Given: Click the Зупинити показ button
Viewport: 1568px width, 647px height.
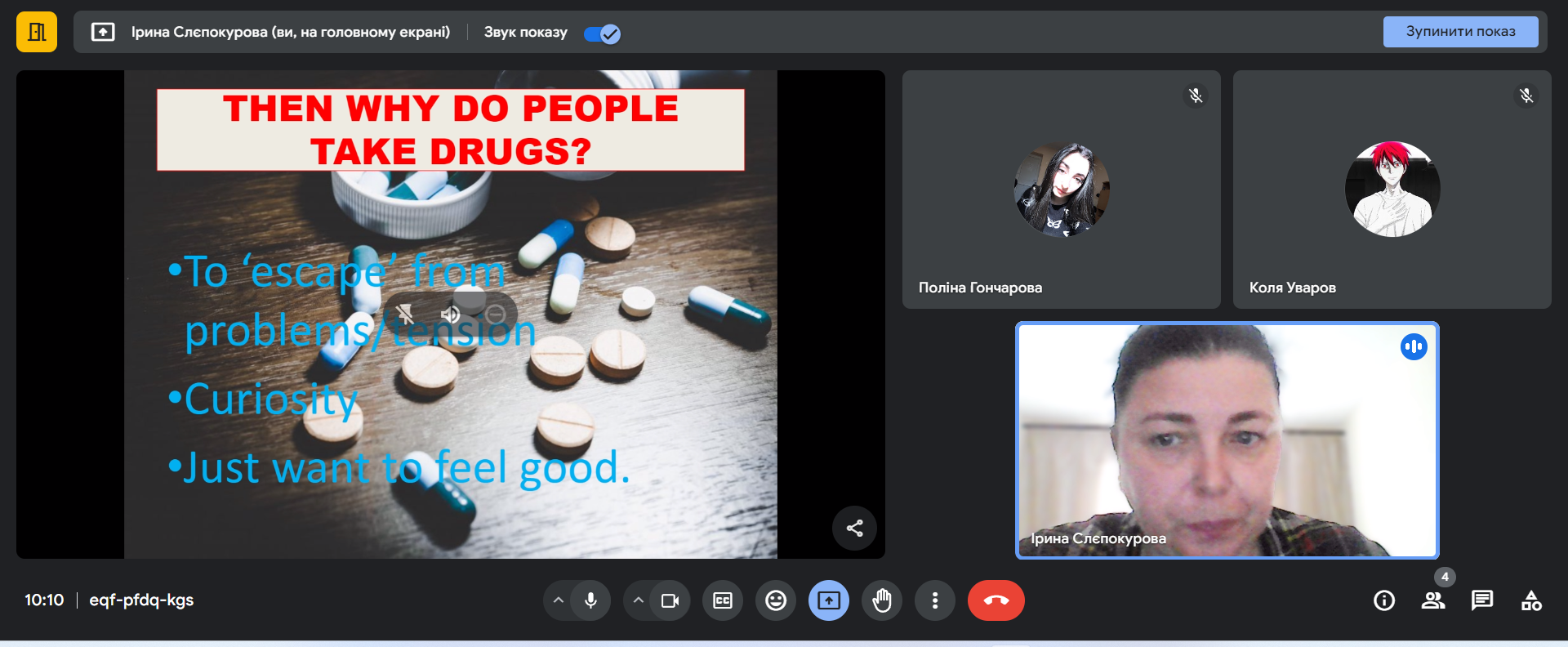Looking at the screenshot, I should coord(1459,32).
